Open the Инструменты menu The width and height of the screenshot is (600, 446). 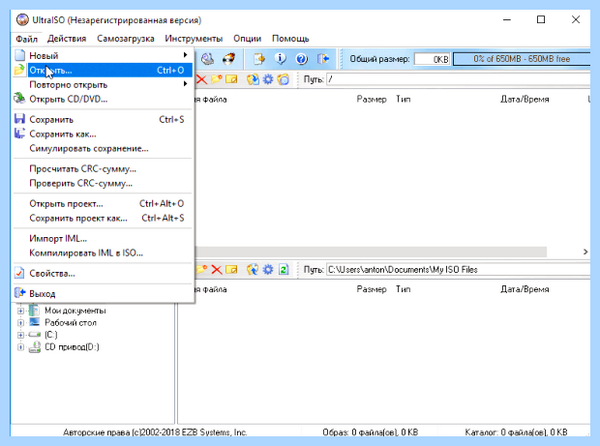[x=194, y=39]
